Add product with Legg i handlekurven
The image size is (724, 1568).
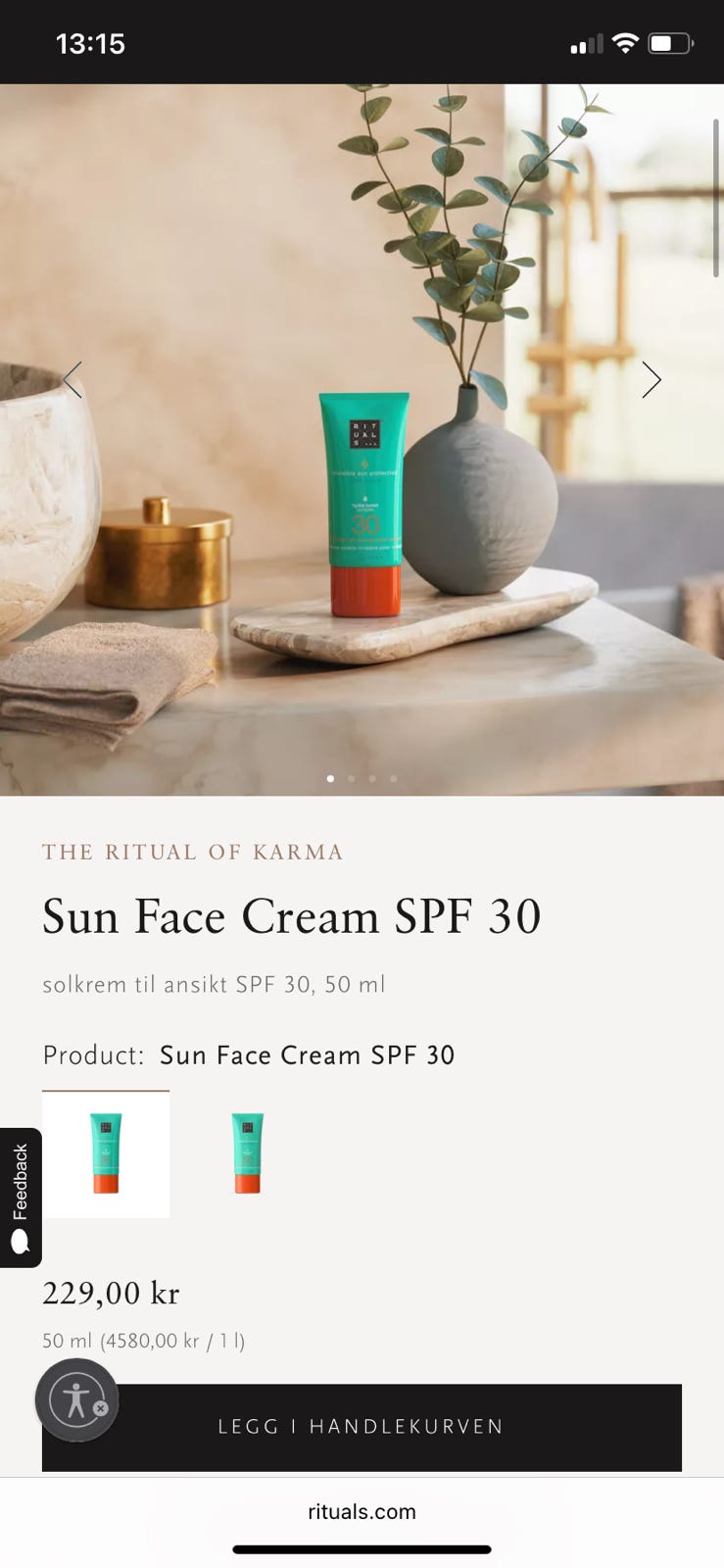coord(362,1427)
